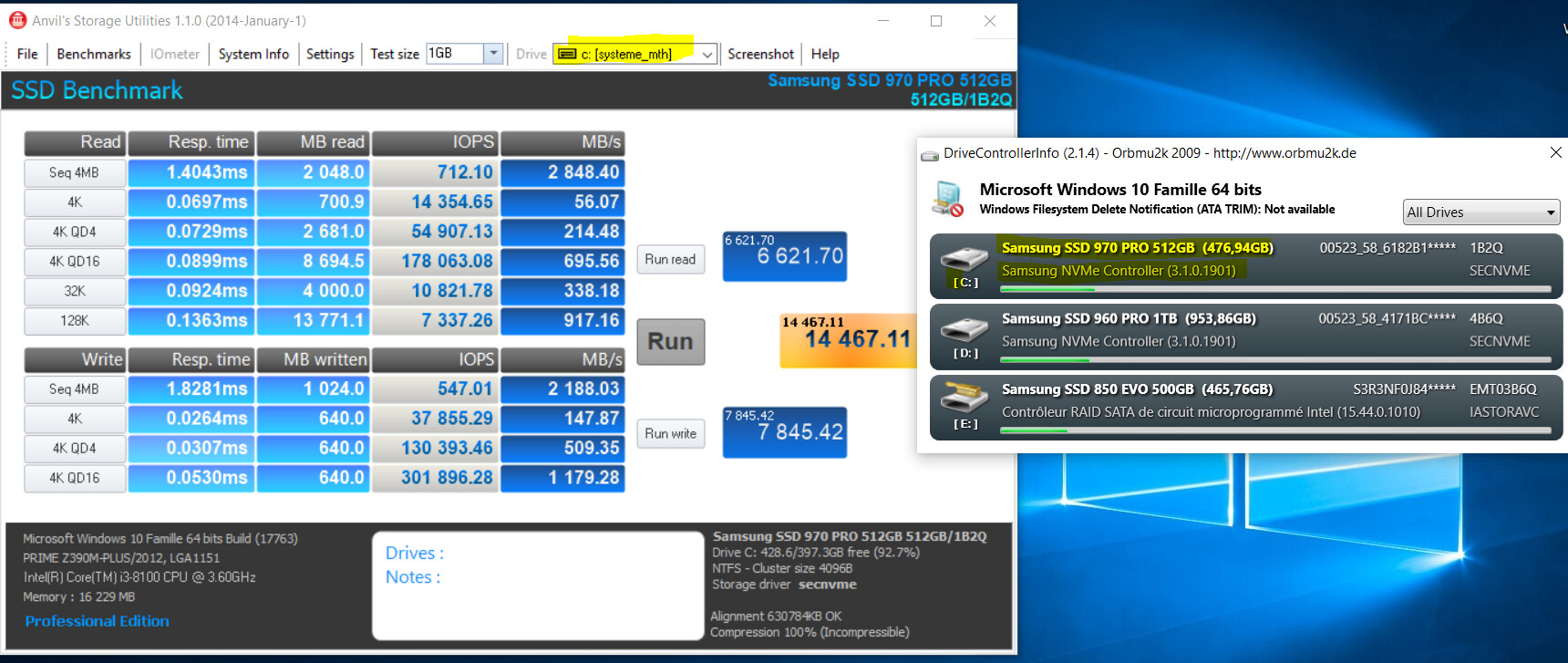Click the write MB/s value 1 179.28
The height and width of the screenshot is (663, 1568).
(562, 478)
